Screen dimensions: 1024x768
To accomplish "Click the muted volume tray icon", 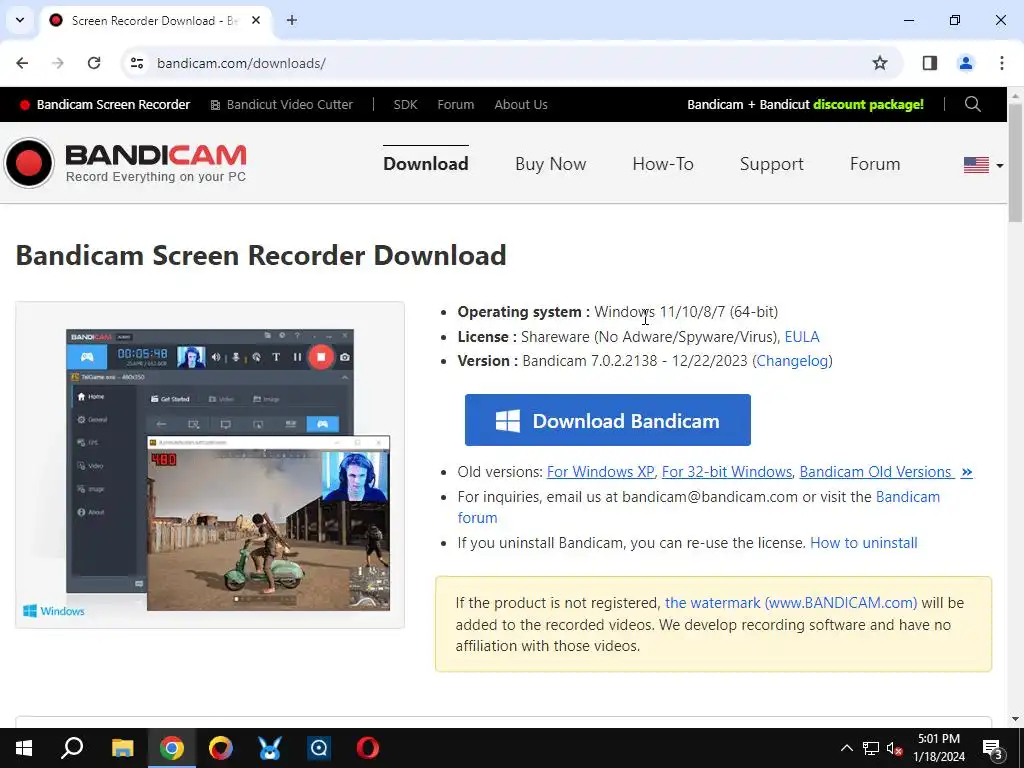I will click(894, 748).
